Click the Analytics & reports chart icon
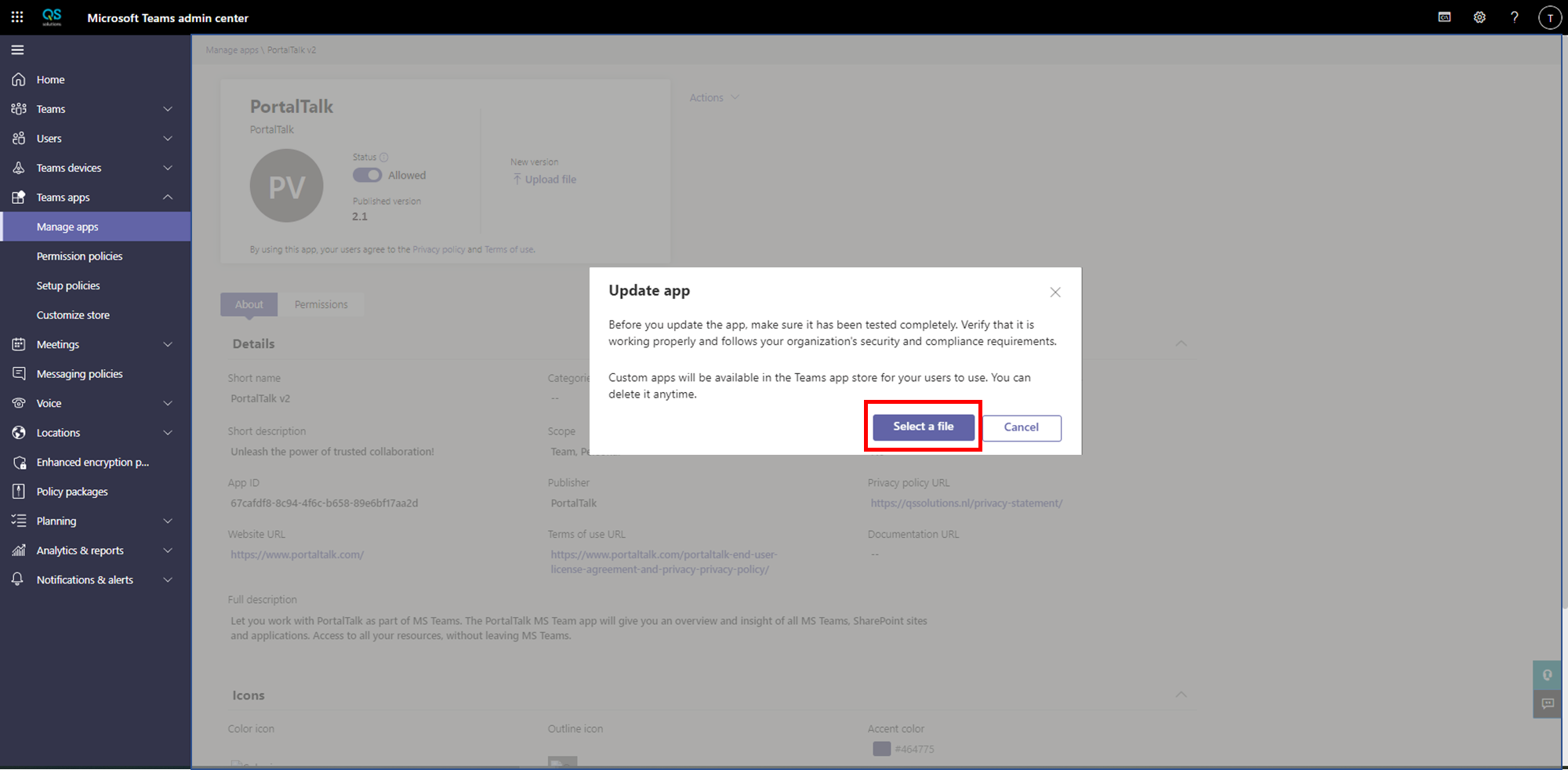Screen dimensions: 1568x770 coord(19,550)
